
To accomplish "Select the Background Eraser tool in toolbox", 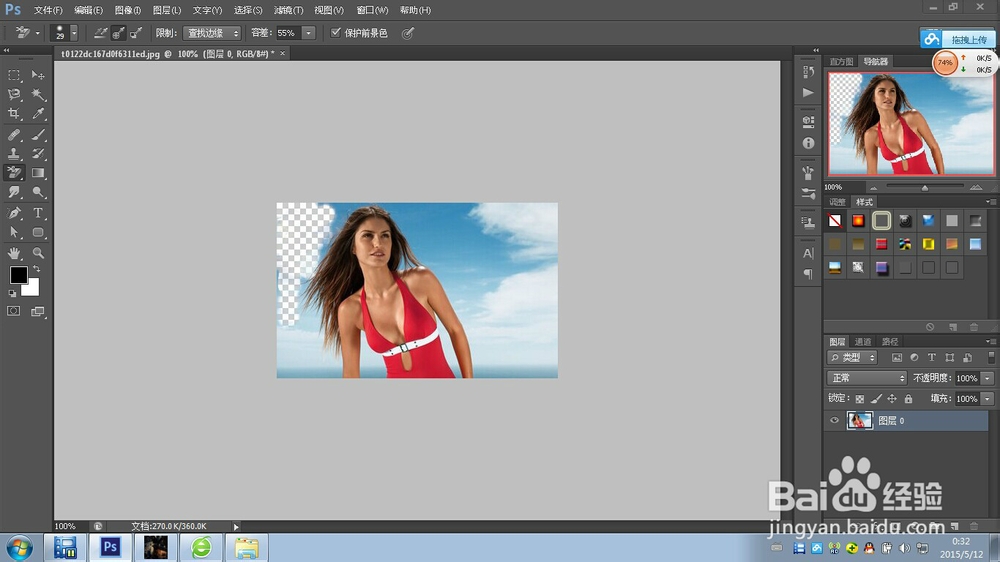I will [x=13, y=173].
